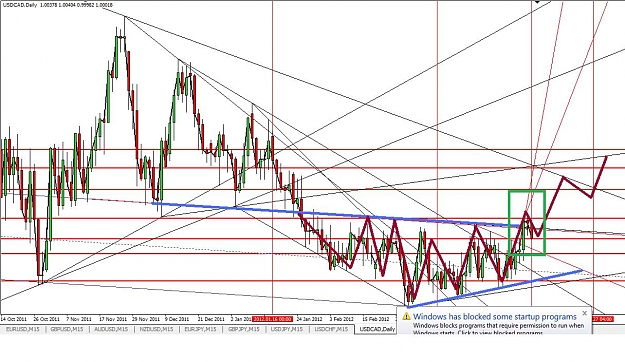Switch to the GBPUSD,M15 chart tab
625x362 pixels.
click(67, 329)
